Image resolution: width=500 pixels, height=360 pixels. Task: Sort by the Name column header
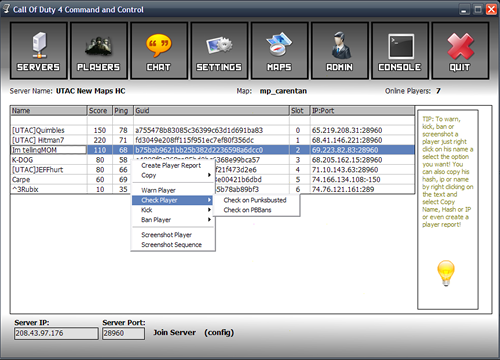[49, 111]
